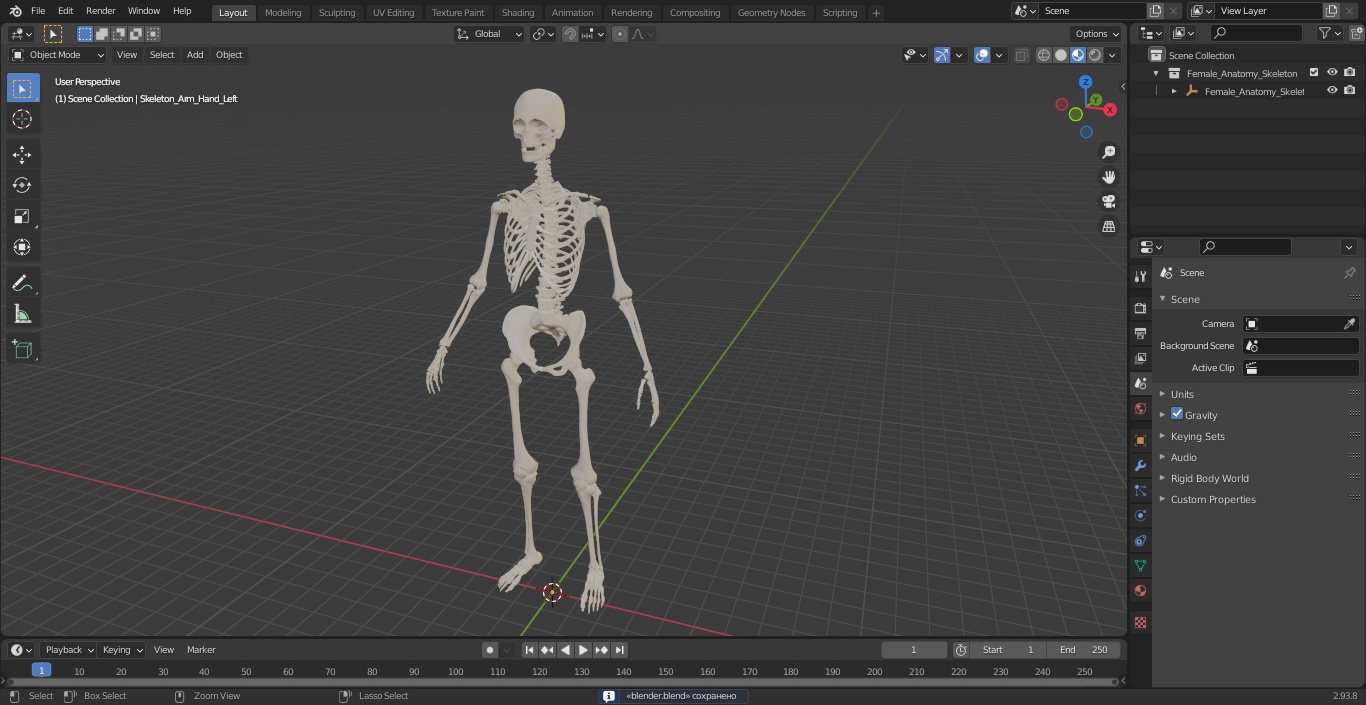The width and height of the screenshot is (1366, 705).
Task: Open the Texture properties checker tab
Action: [1140, 622]
